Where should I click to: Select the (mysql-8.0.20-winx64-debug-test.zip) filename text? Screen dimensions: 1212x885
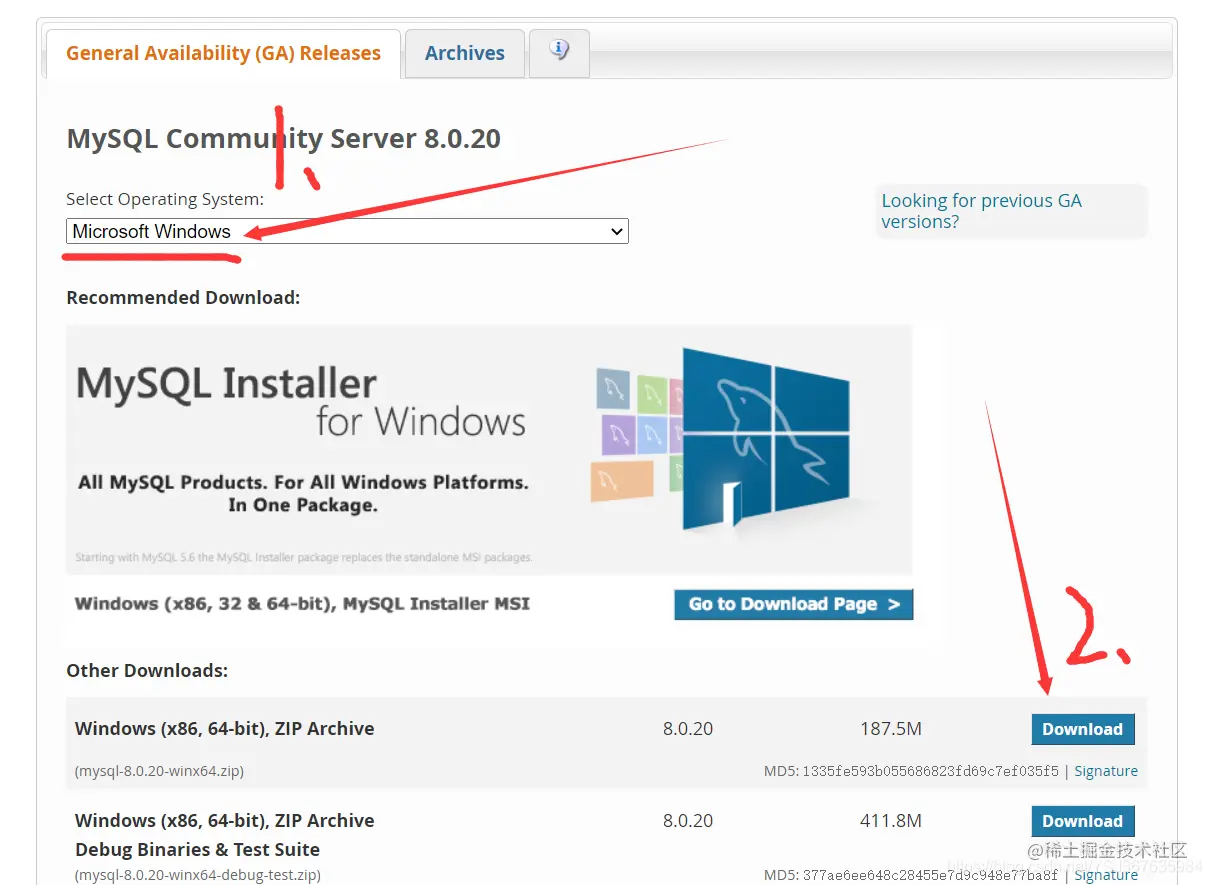pyautogui.click(x=198, y=875)
